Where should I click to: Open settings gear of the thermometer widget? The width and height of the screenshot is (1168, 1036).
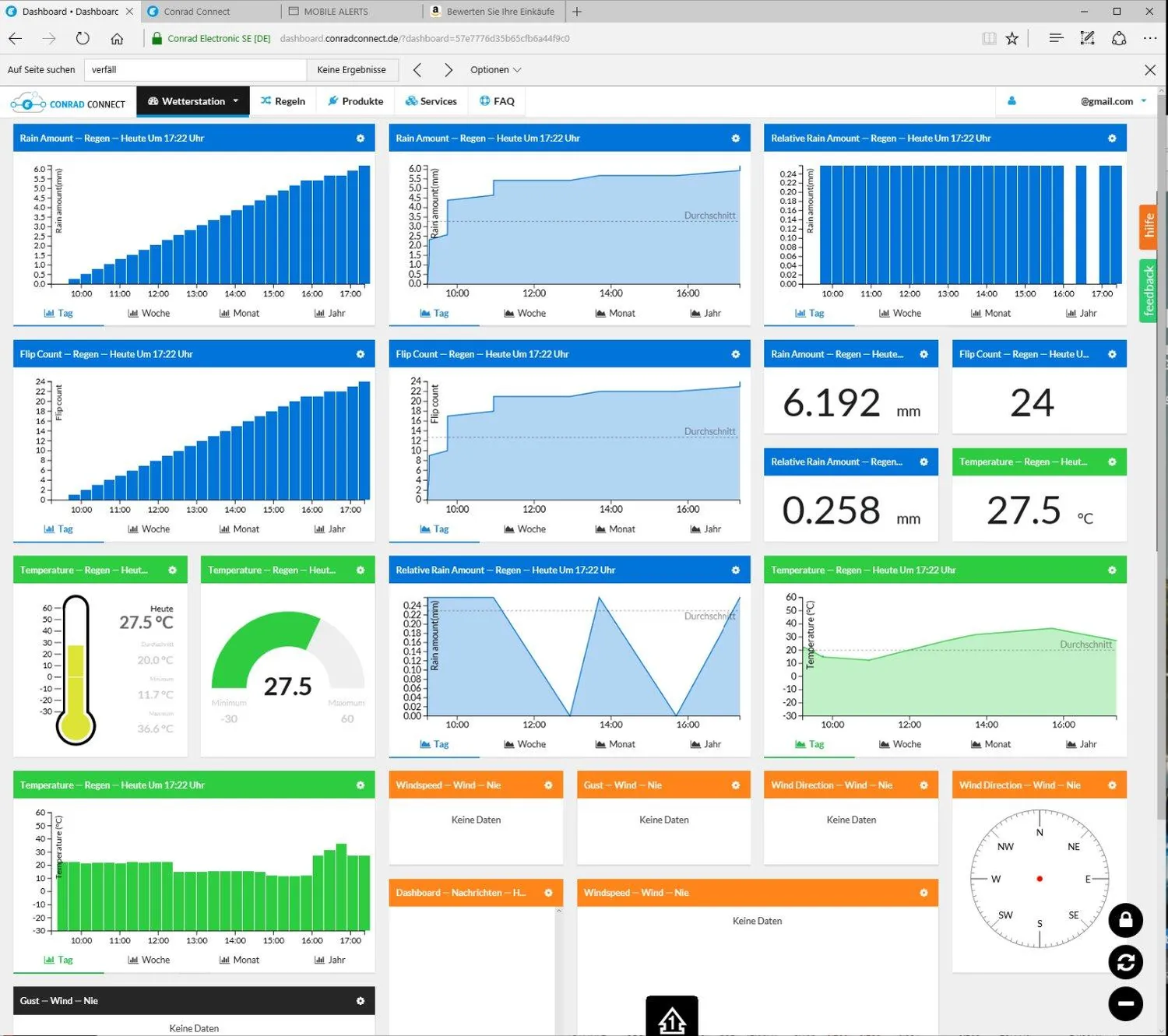[x=173, y=571]
